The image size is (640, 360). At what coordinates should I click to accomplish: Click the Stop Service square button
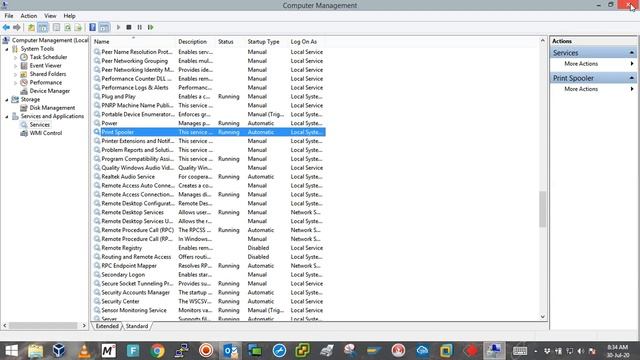(129, 27)
